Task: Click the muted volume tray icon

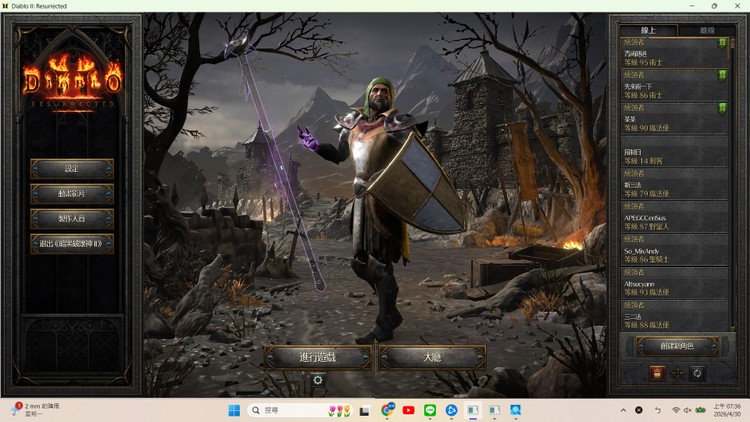Action: coord(688,410)
